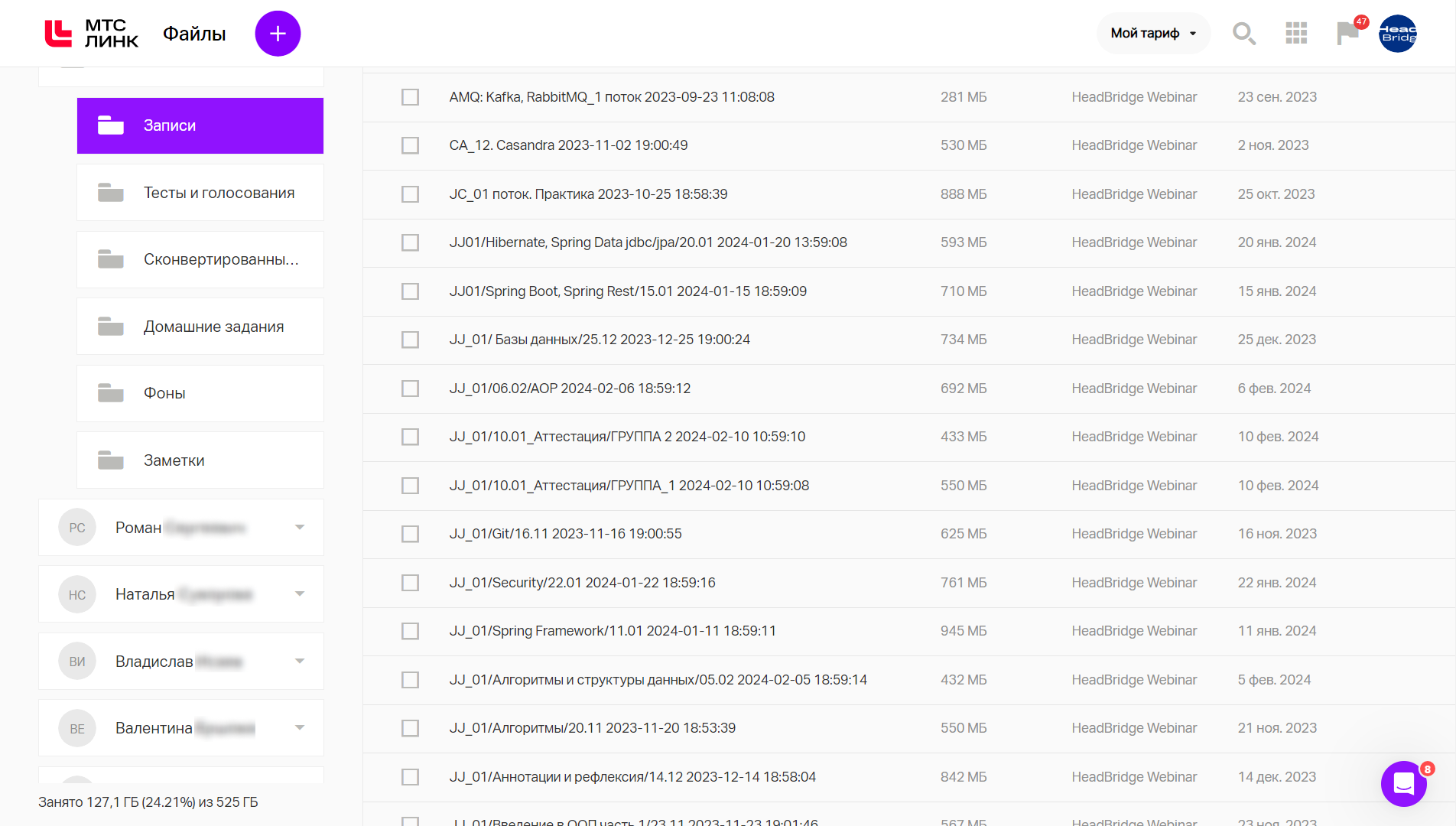Click the MTS Link logo
The width and height of the screenshot is (1456, 826).
click(91, 33)
